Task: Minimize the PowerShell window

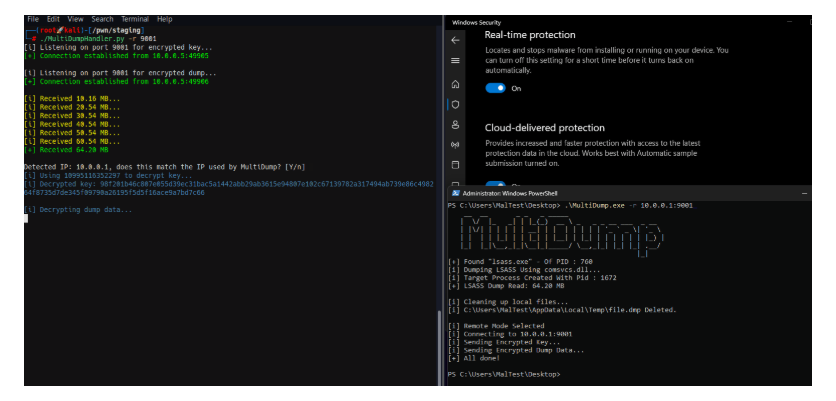Action: click(806, 193)
